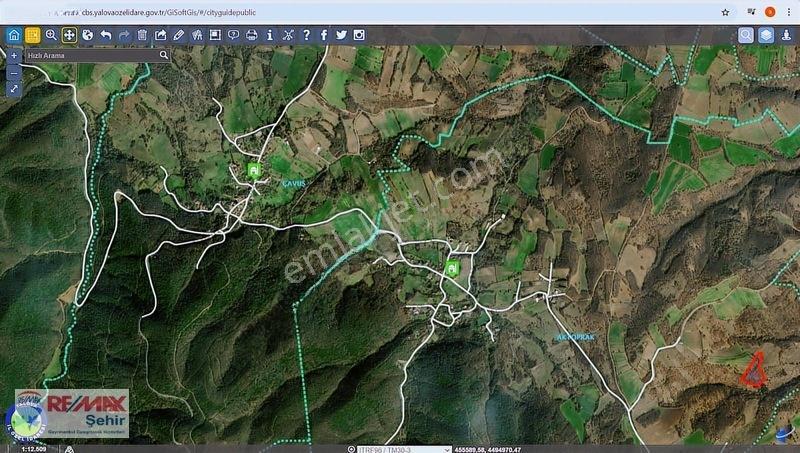
Task: Click the network nodes icon in toolbar
Action: click(288, 35)
